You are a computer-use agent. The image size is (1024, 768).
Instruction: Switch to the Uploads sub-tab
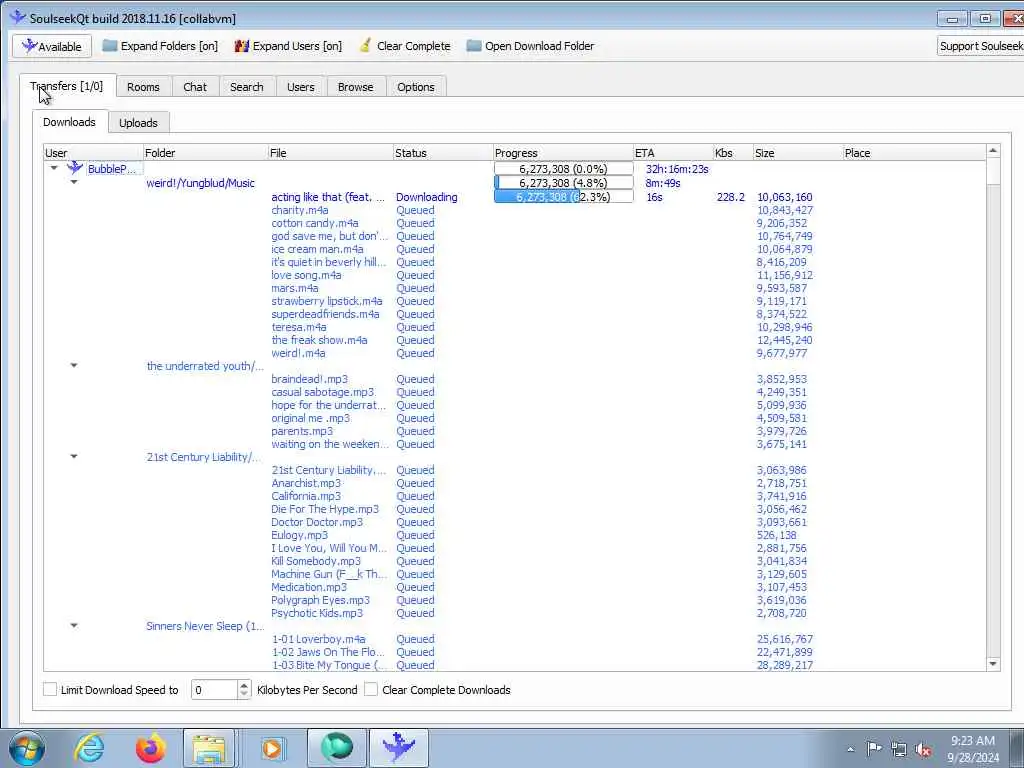[138, 123]
